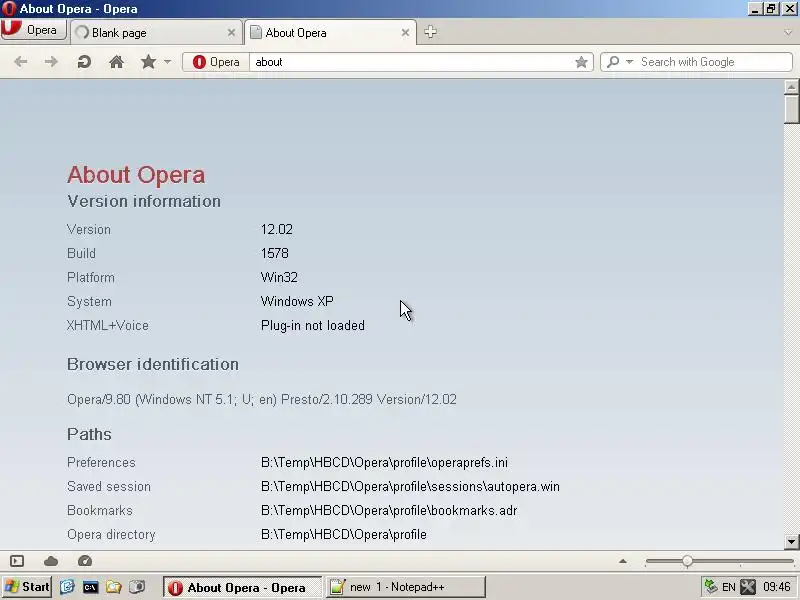Screen dimensions: 800x600
Task: Select the Windows XP system value
Action: 297,302
